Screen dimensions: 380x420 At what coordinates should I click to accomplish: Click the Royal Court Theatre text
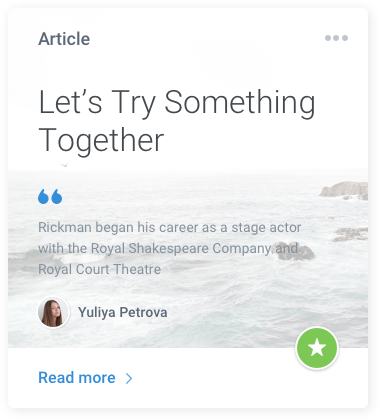pos(99,269)
